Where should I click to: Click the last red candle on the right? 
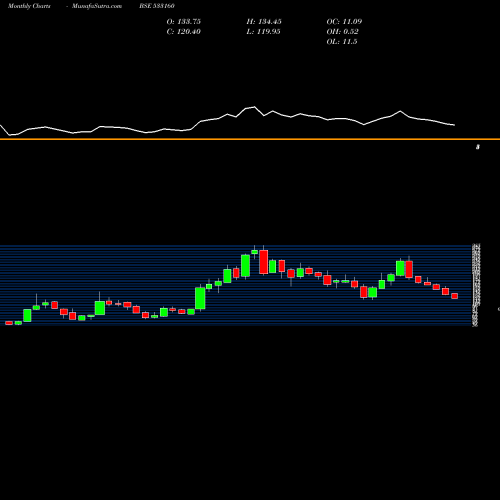tap(455, 296)
